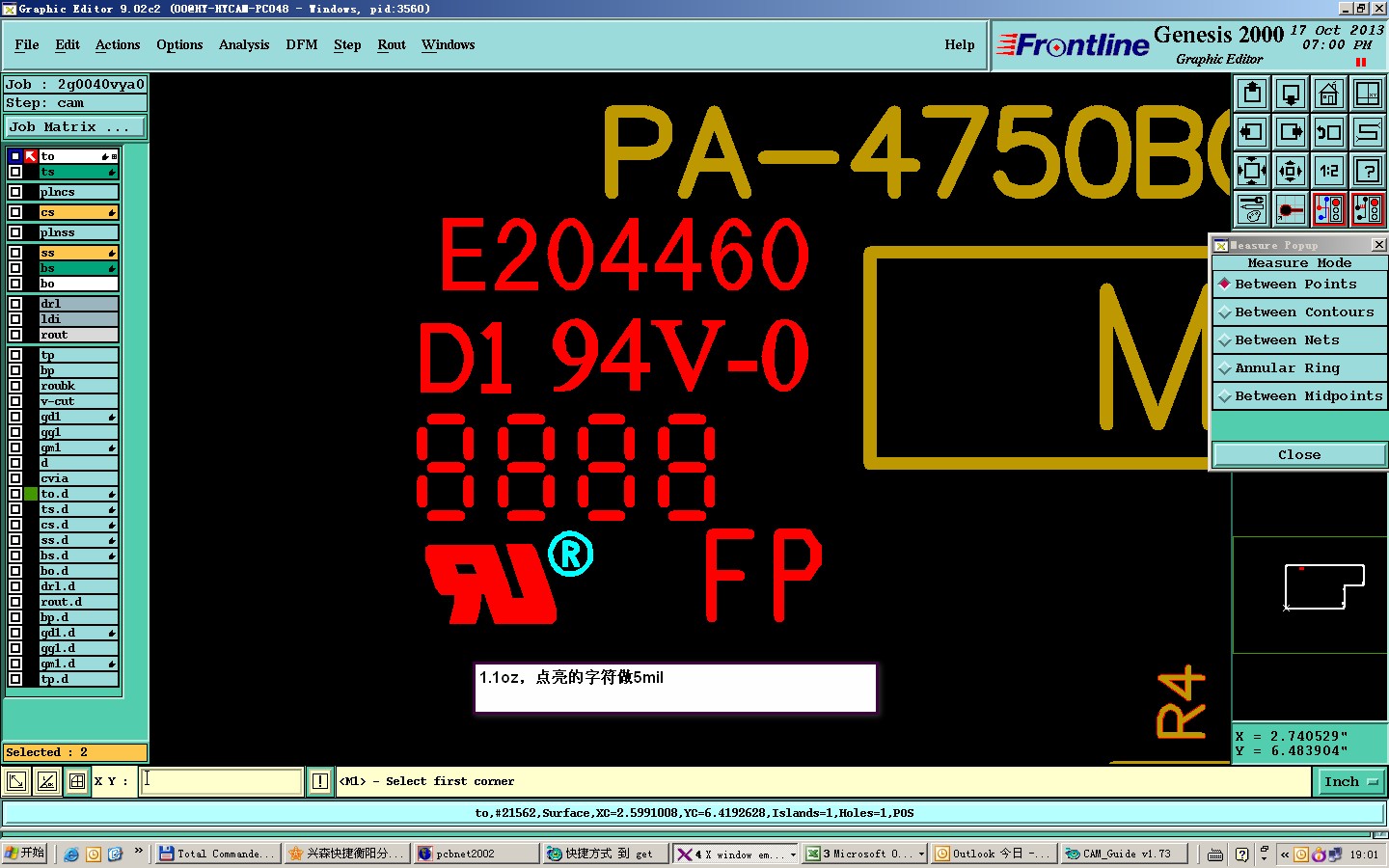
Task: Click the 1:2 scale icon
Action: [x=1329, y=171]
